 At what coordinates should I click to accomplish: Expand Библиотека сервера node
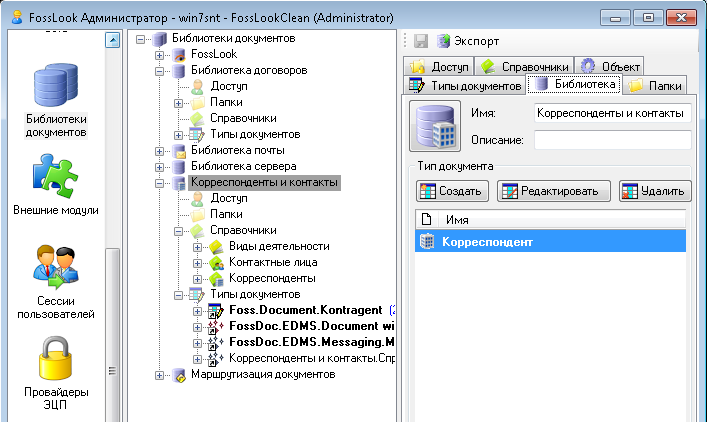pos(160,167)
